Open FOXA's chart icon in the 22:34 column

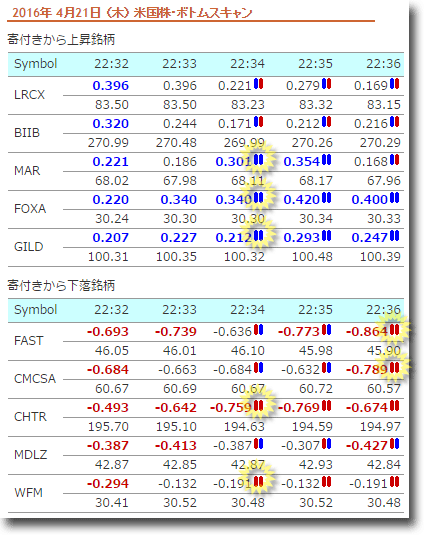tap(259, 198)
